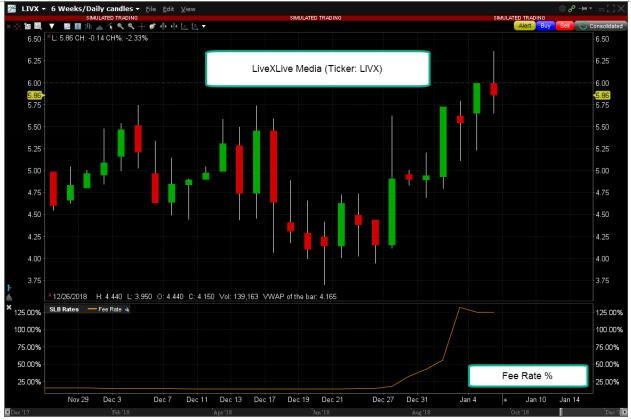The height and width of the screenshot is (420, 631).
Task: Click the Nov 29 date label
Action: point(78,399)
